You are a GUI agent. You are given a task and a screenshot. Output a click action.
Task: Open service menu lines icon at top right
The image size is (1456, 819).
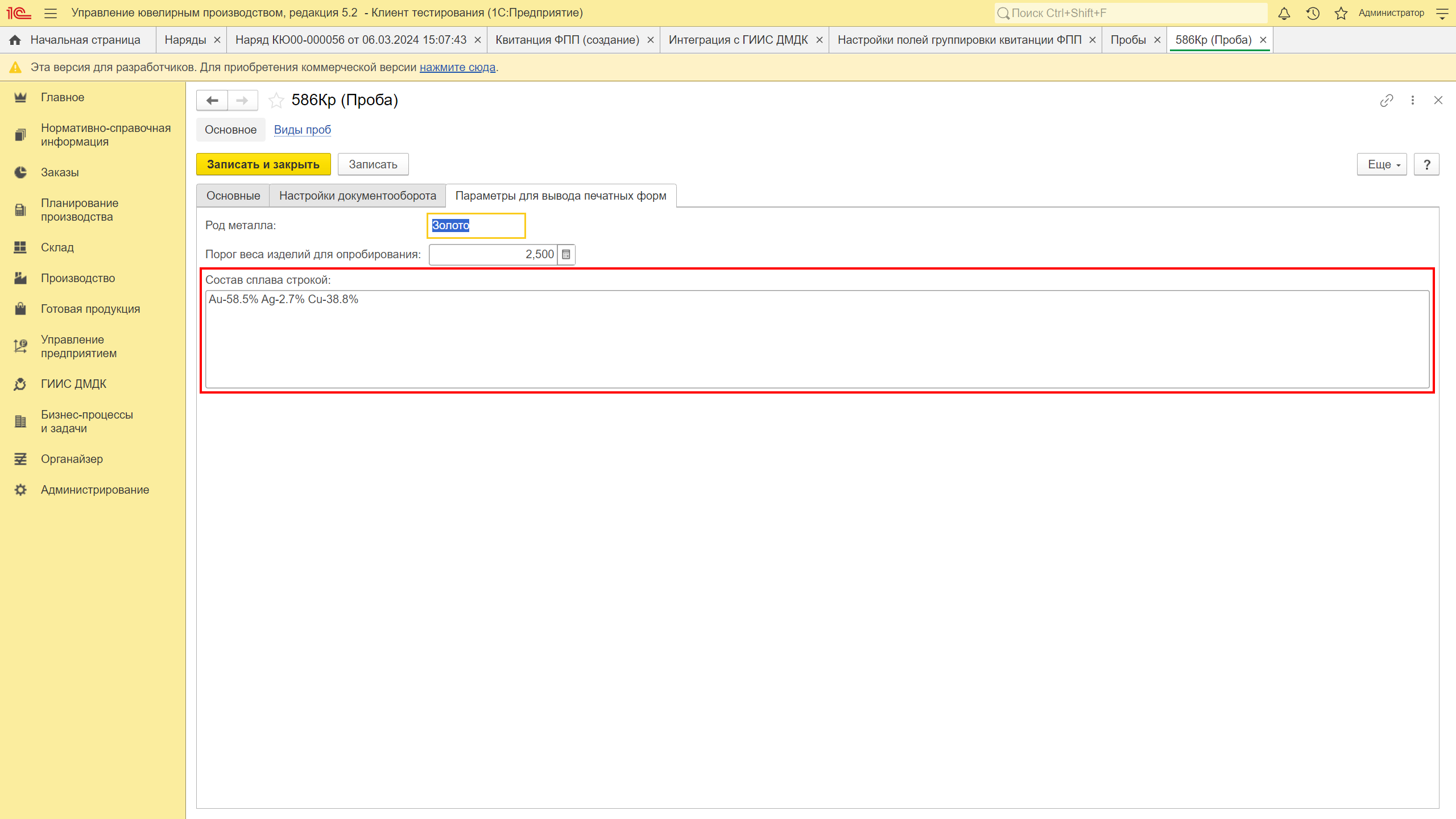(x=1442, y=13)
